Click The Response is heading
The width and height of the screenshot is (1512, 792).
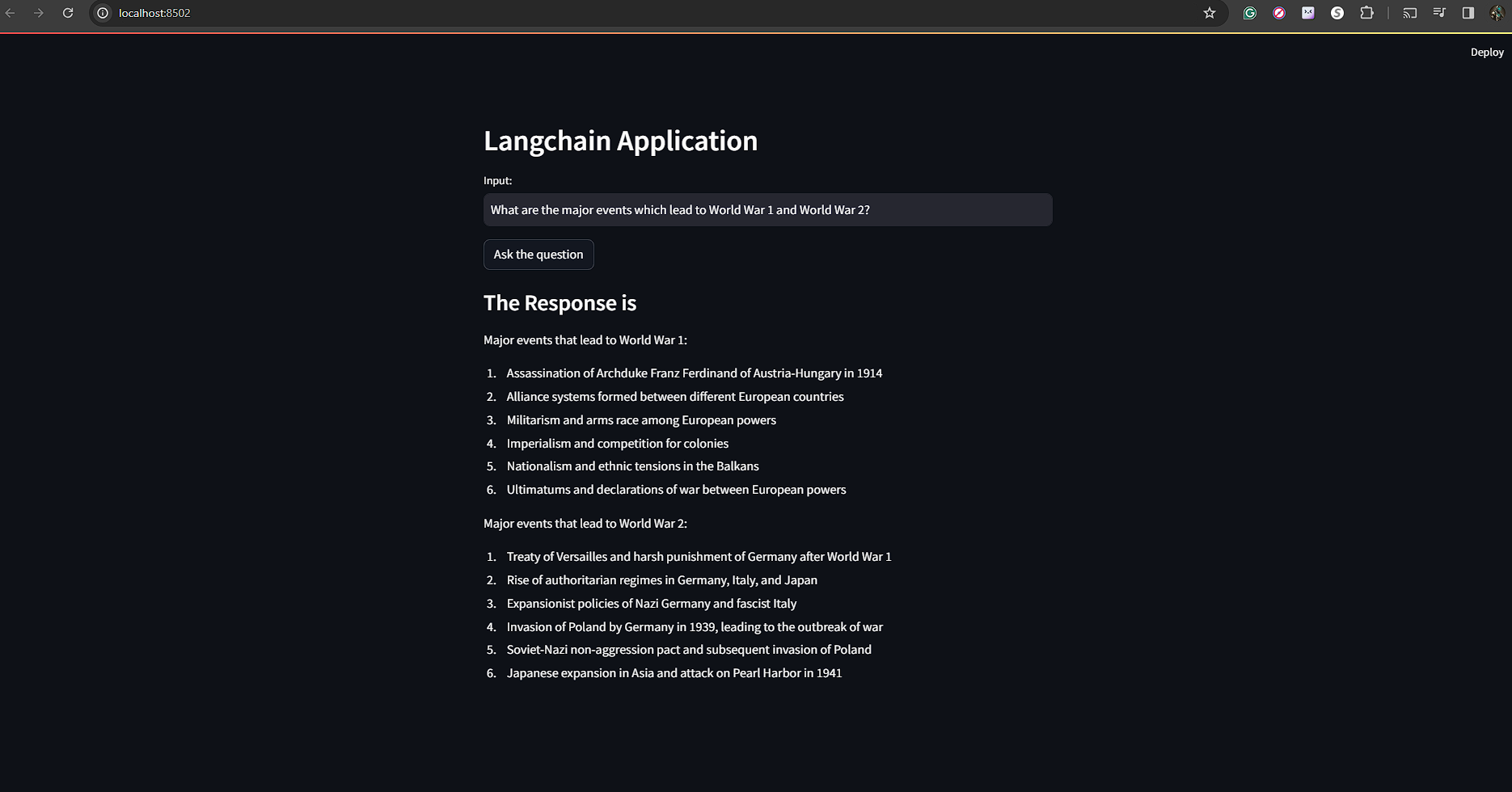pos(560,303)
